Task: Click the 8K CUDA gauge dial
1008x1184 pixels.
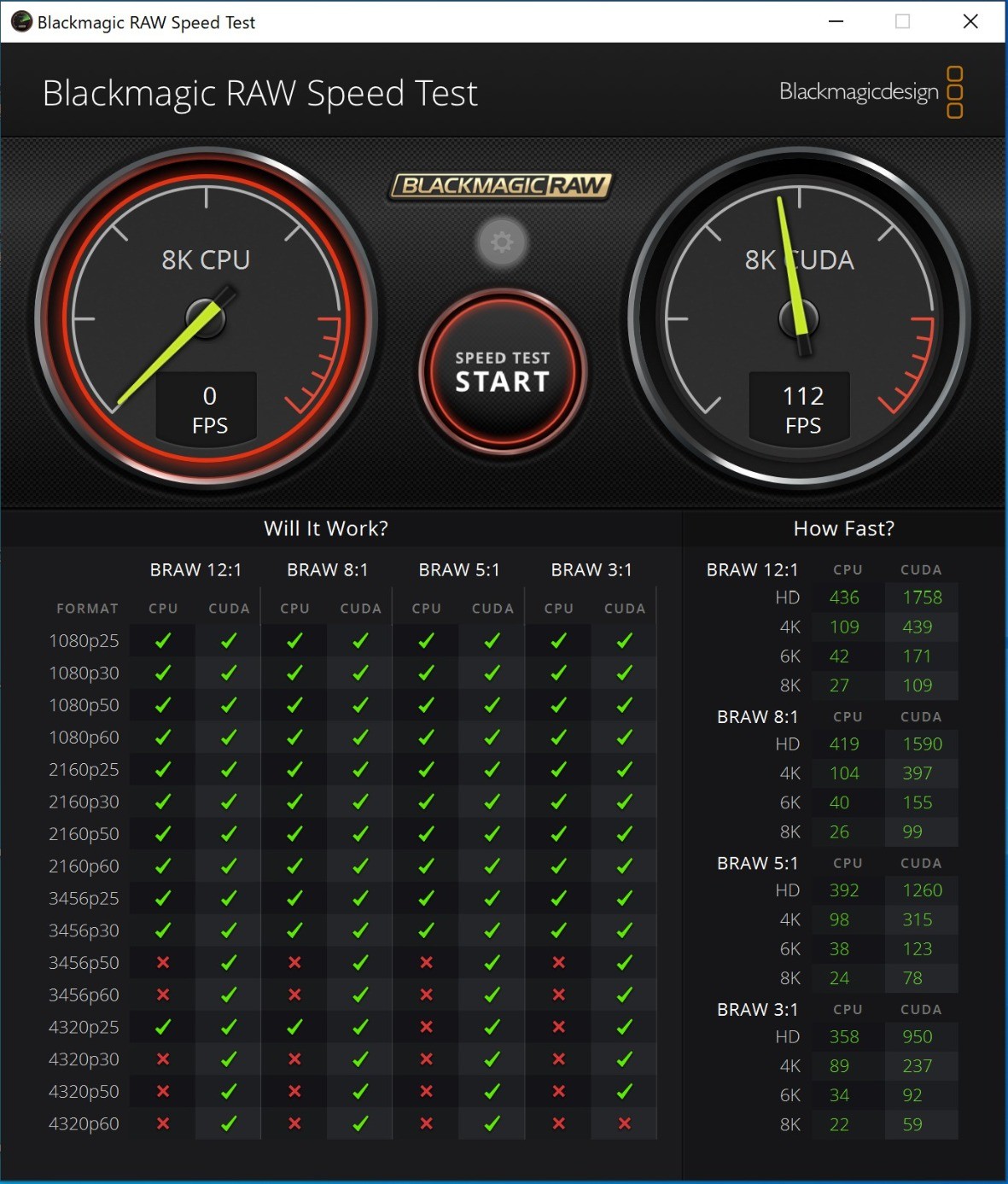Action: (799, 318)
